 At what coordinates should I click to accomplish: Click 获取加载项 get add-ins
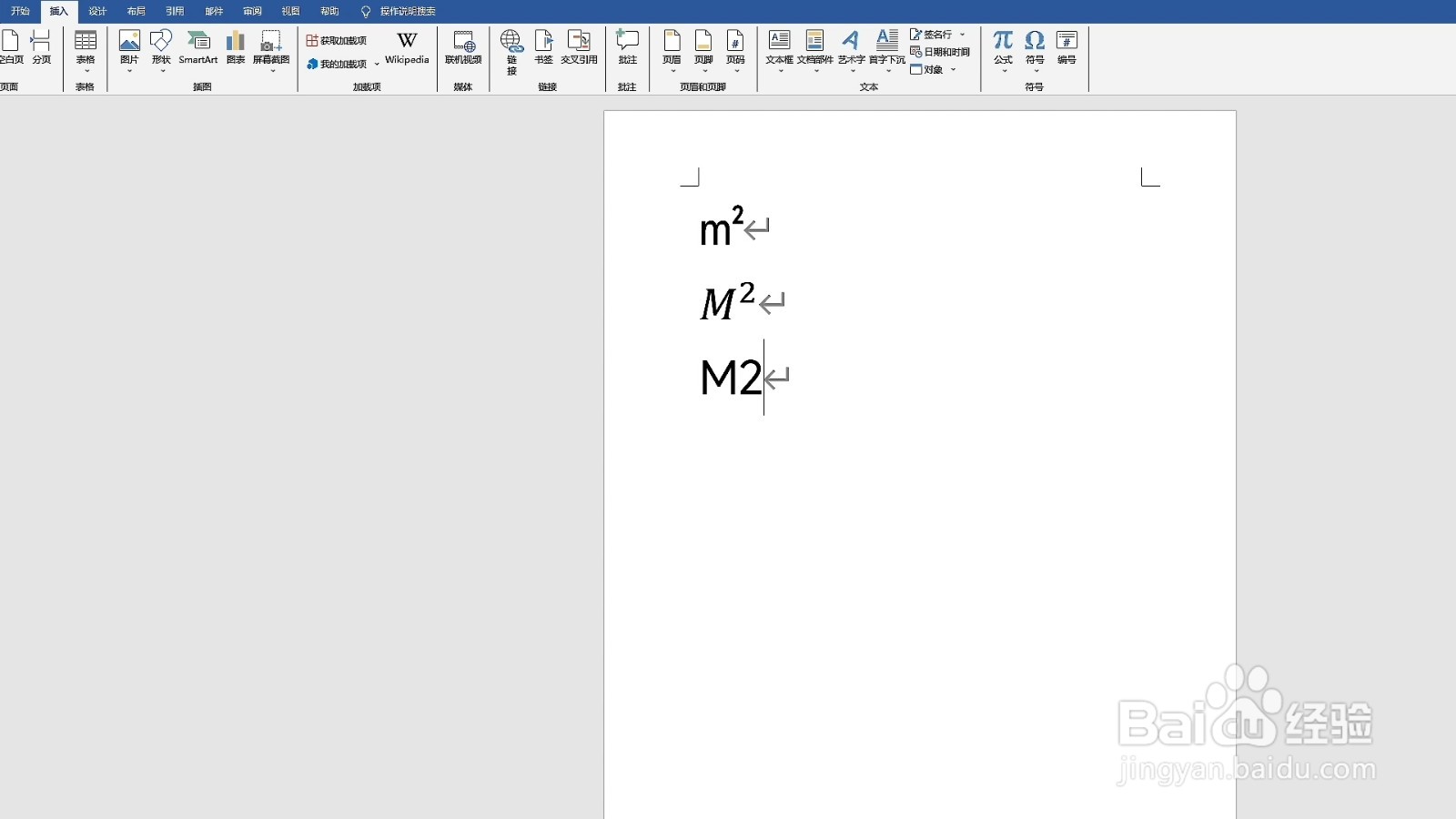click(337, 41)
